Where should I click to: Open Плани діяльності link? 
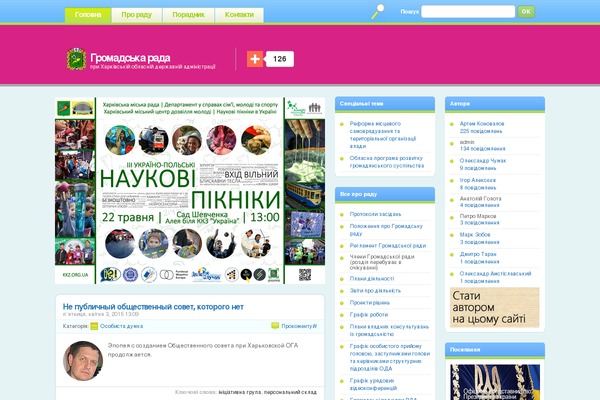372,279
